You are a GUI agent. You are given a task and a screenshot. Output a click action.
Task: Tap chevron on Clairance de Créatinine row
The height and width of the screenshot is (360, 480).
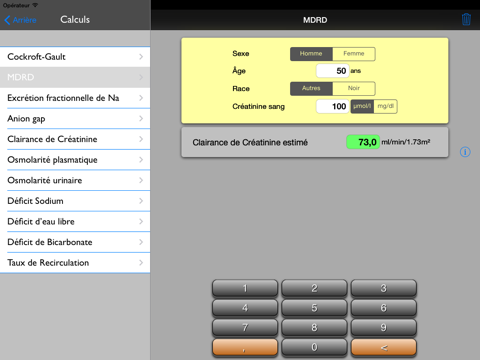point(141,139)
